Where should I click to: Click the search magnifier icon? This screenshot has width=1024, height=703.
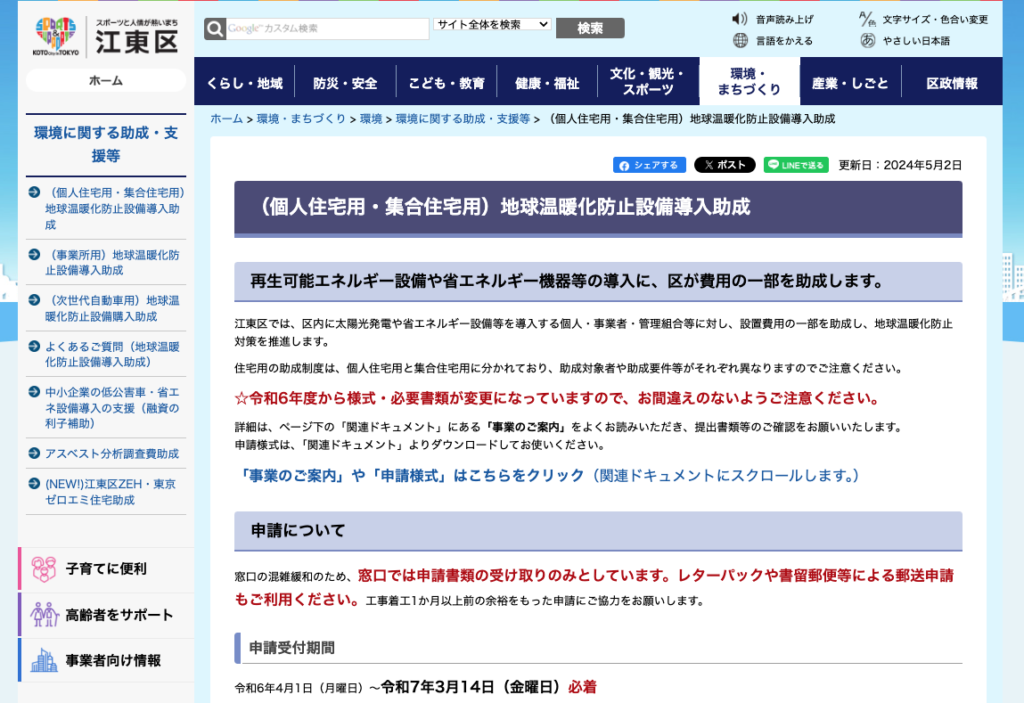click(x=215, y=29)
